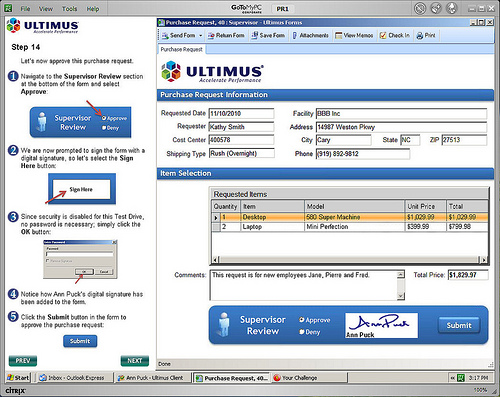The image size is (500, 397).
Task: Expand the system tray hidden icons chevron
Action: [452, 378]
